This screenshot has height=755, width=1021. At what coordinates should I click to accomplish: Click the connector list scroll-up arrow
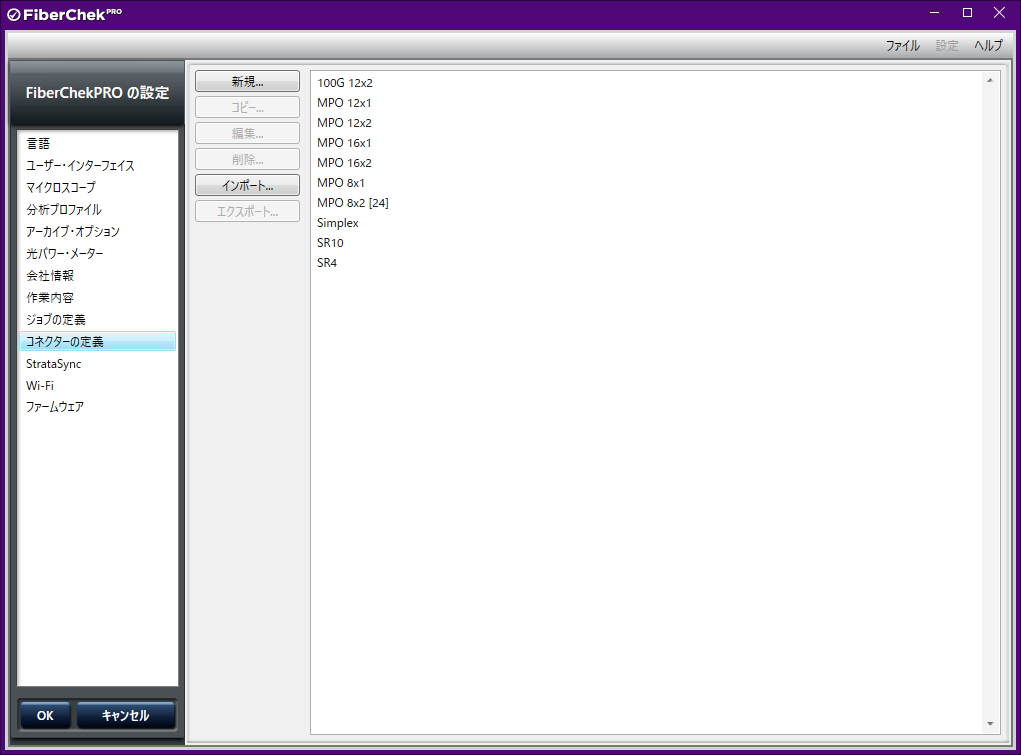click(990, 80)
